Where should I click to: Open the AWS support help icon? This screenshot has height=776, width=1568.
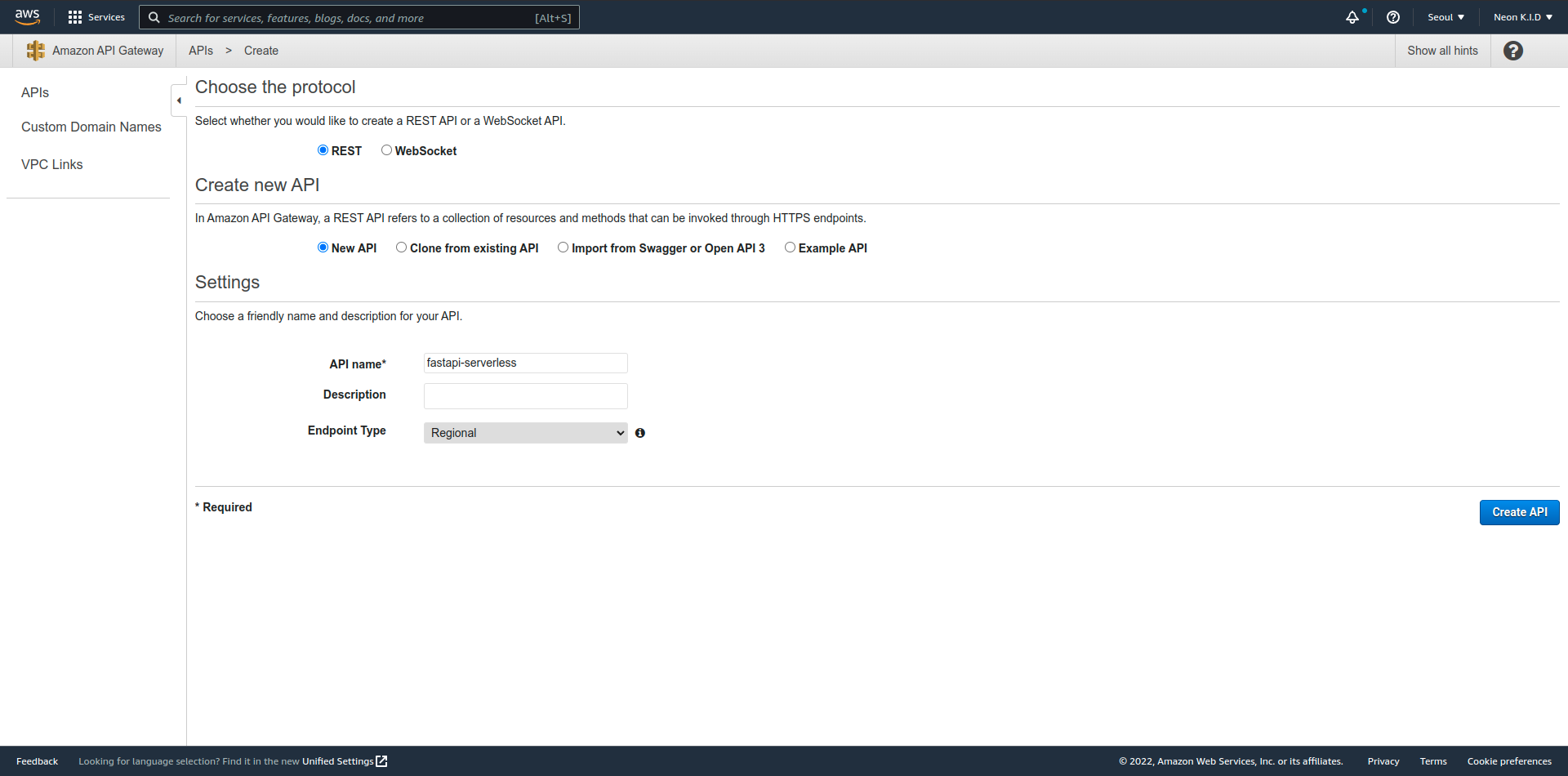click(x=1393, y=17)
